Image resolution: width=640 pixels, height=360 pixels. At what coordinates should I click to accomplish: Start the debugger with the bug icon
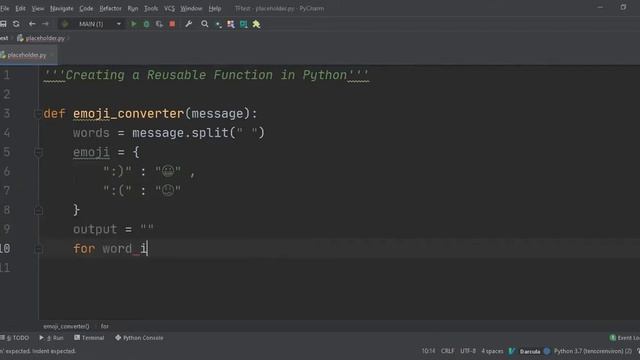(147, 24)
